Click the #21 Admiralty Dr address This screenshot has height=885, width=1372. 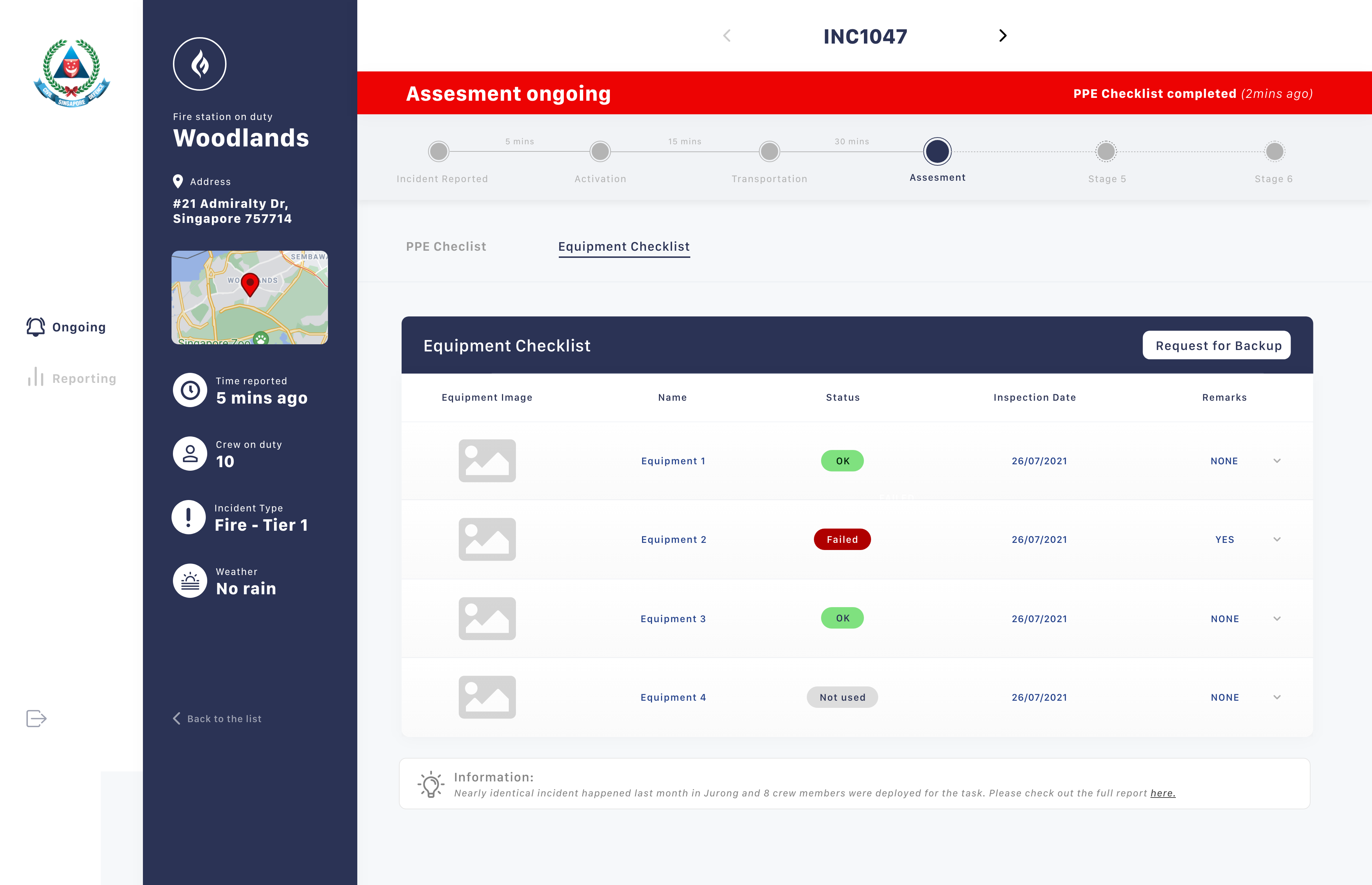click(232, 211)
